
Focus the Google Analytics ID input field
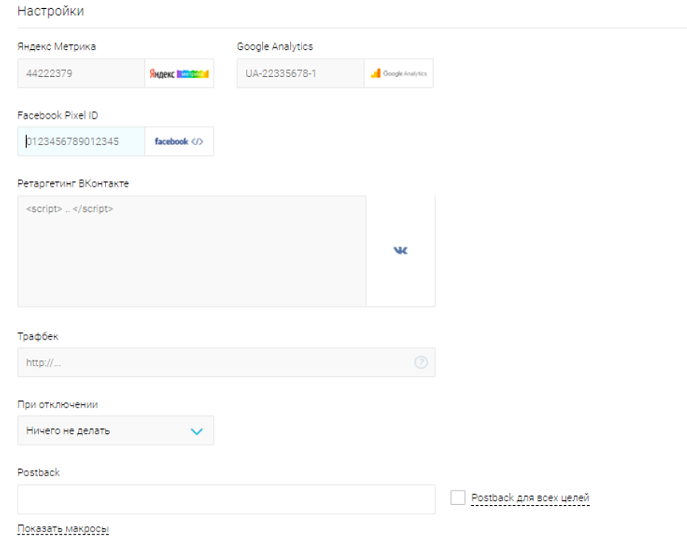click(301, 74)
